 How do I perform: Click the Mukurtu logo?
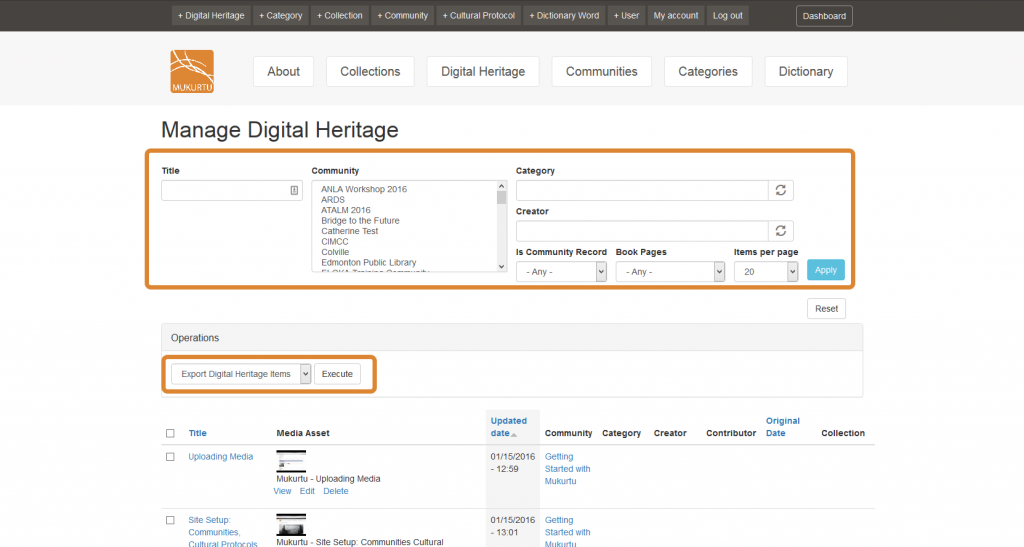192,71
